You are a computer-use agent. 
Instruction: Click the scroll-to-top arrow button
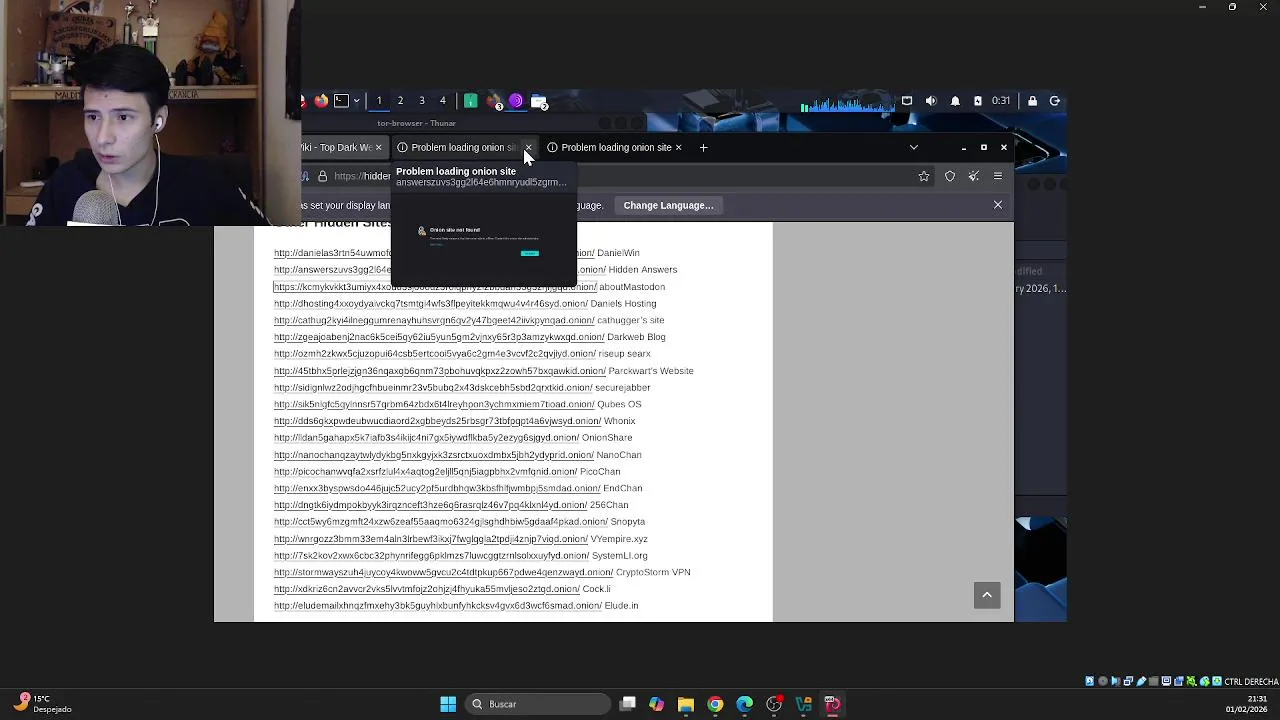pyautogui.click(x=987, y=595)
